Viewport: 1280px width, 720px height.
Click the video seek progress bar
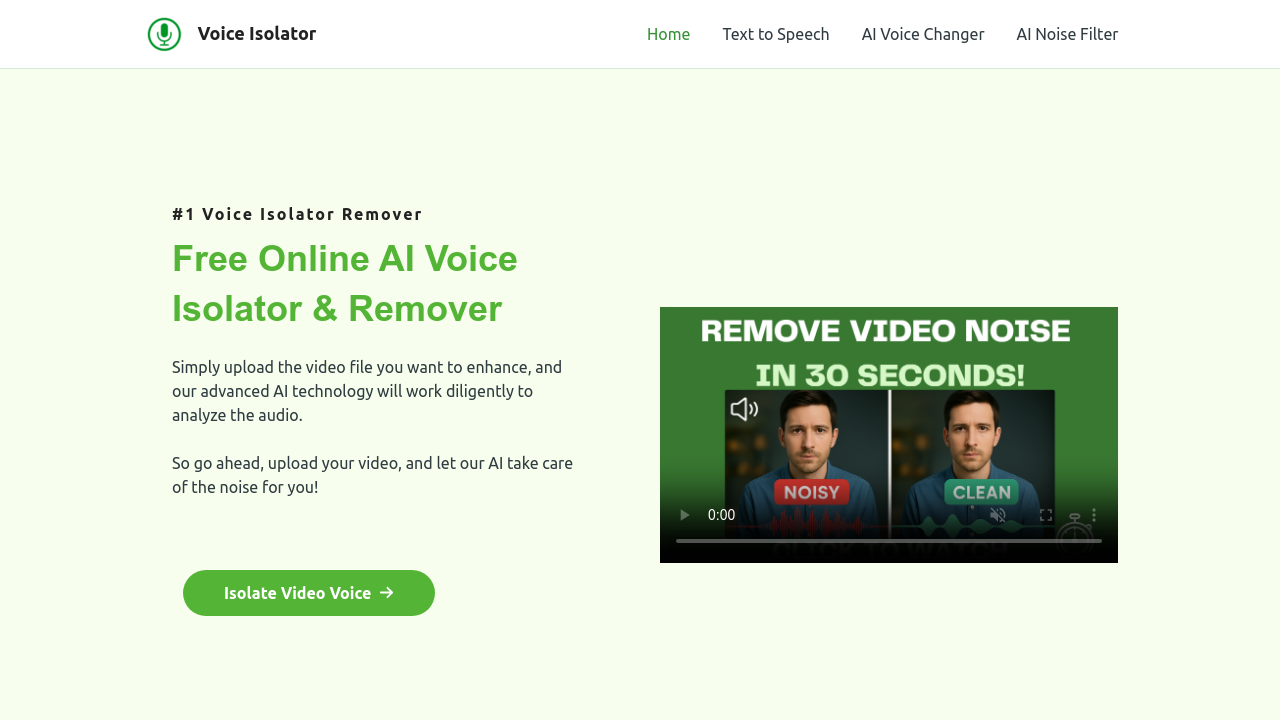(x=888, y=540)
